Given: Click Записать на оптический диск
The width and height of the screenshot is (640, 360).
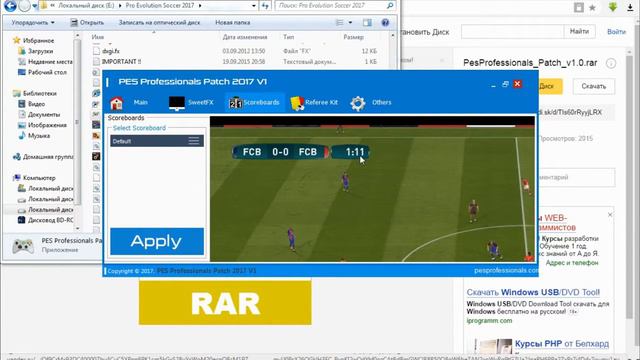Looking at the screenshot, I should click(159, 22).
